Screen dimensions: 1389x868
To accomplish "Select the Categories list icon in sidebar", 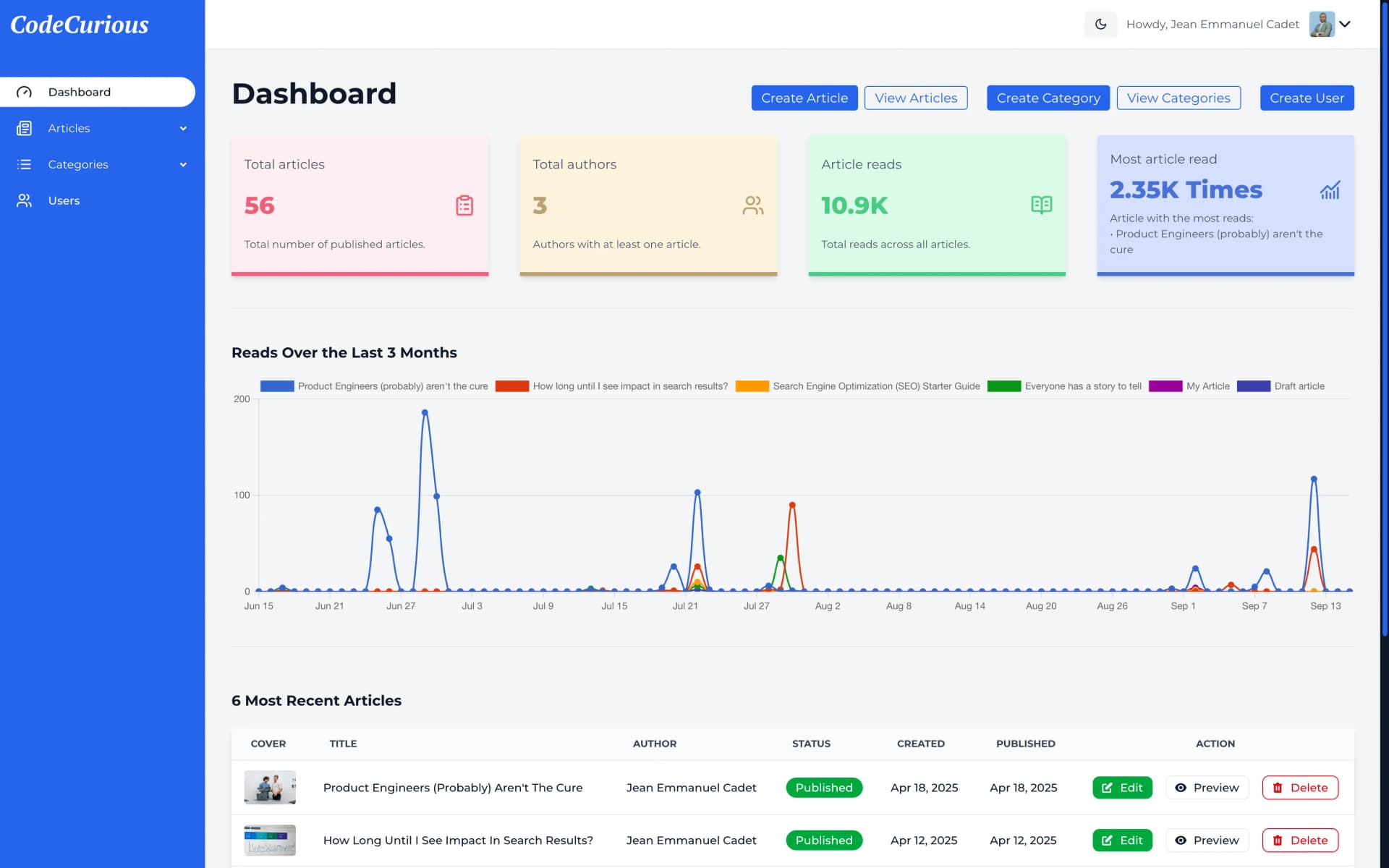I will (25, 164).
